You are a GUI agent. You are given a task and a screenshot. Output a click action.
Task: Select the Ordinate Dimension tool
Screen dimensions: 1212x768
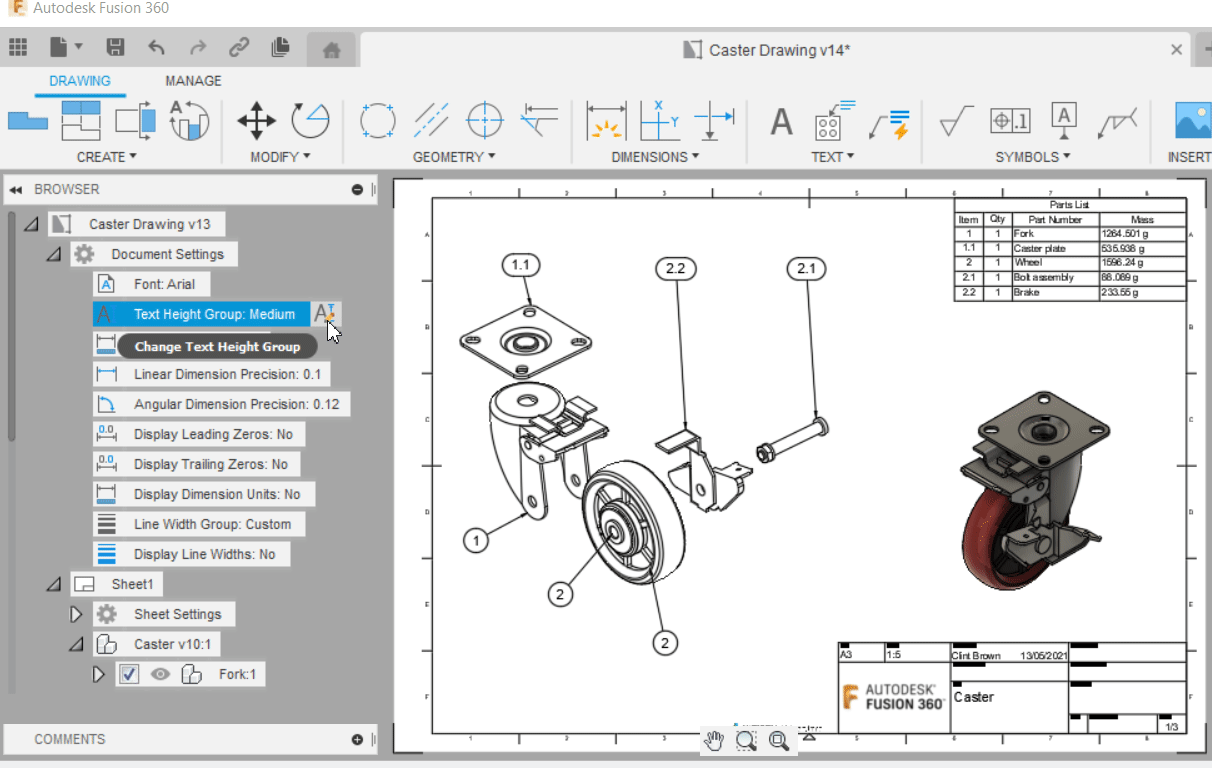[659, 121]
